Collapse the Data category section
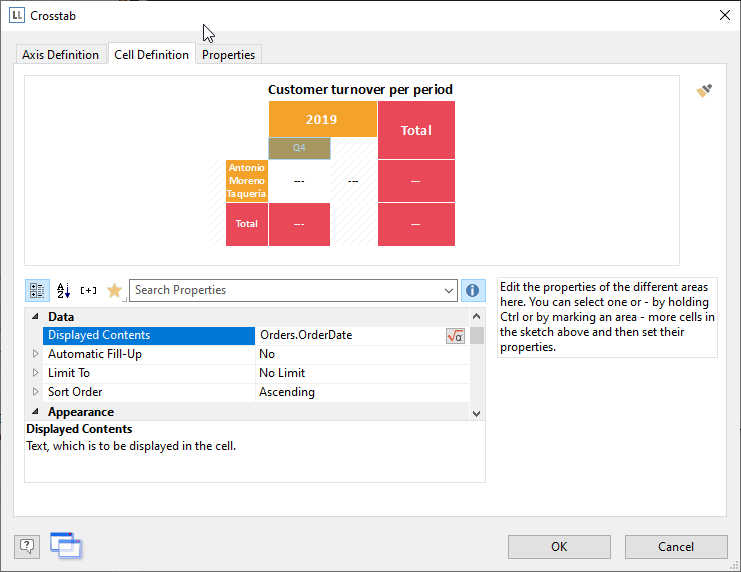This screenshot has width=741, height=572. pos(36,317)
